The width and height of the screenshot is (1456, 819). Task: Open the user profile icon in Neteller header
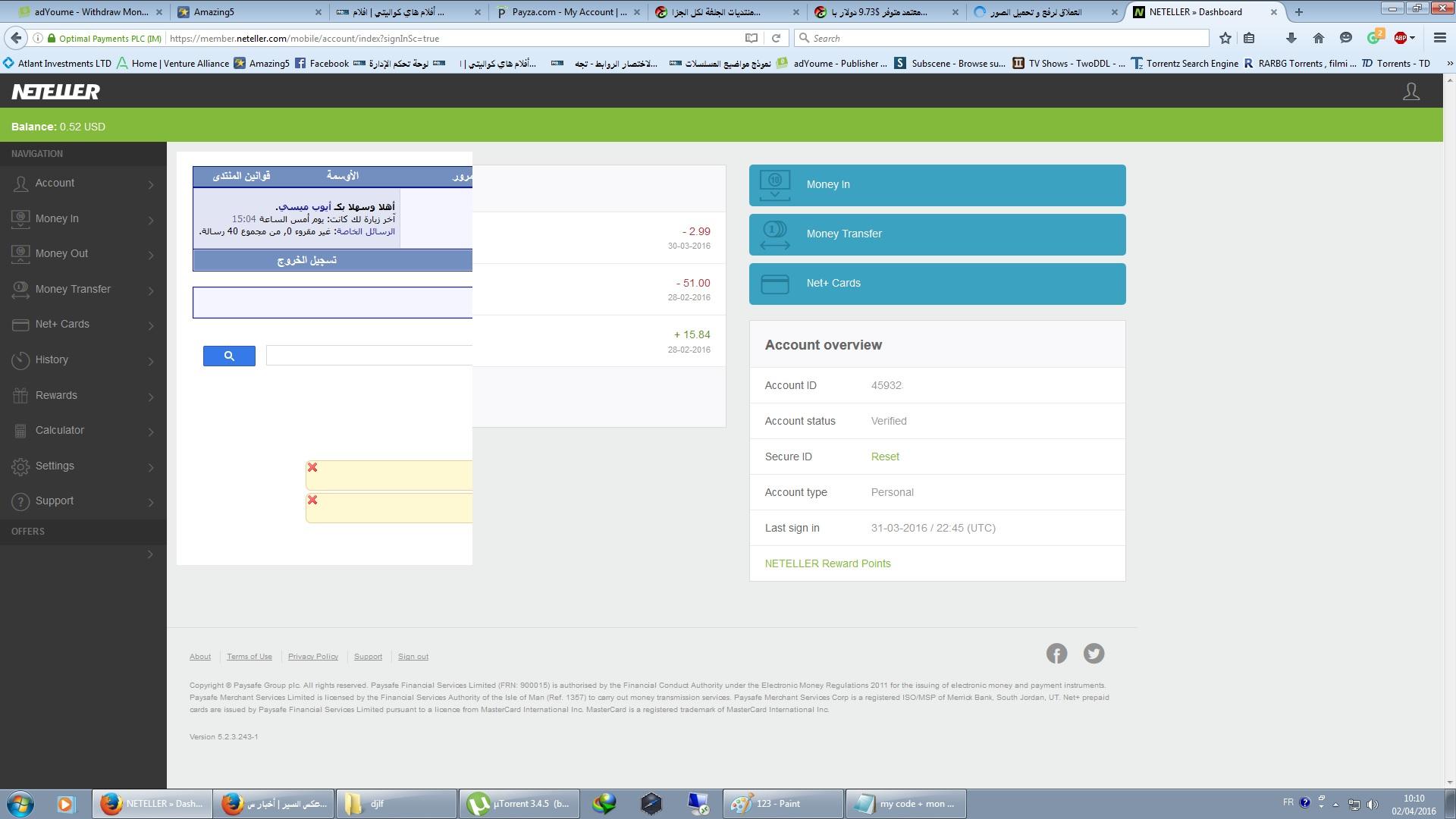[1410, 92]
